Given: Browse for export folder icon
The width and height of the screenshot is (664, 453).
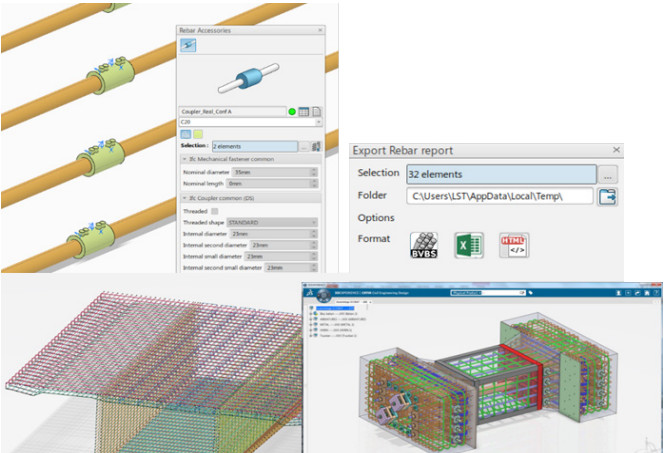Looking at the screenshot, I should tap(608, 196).
